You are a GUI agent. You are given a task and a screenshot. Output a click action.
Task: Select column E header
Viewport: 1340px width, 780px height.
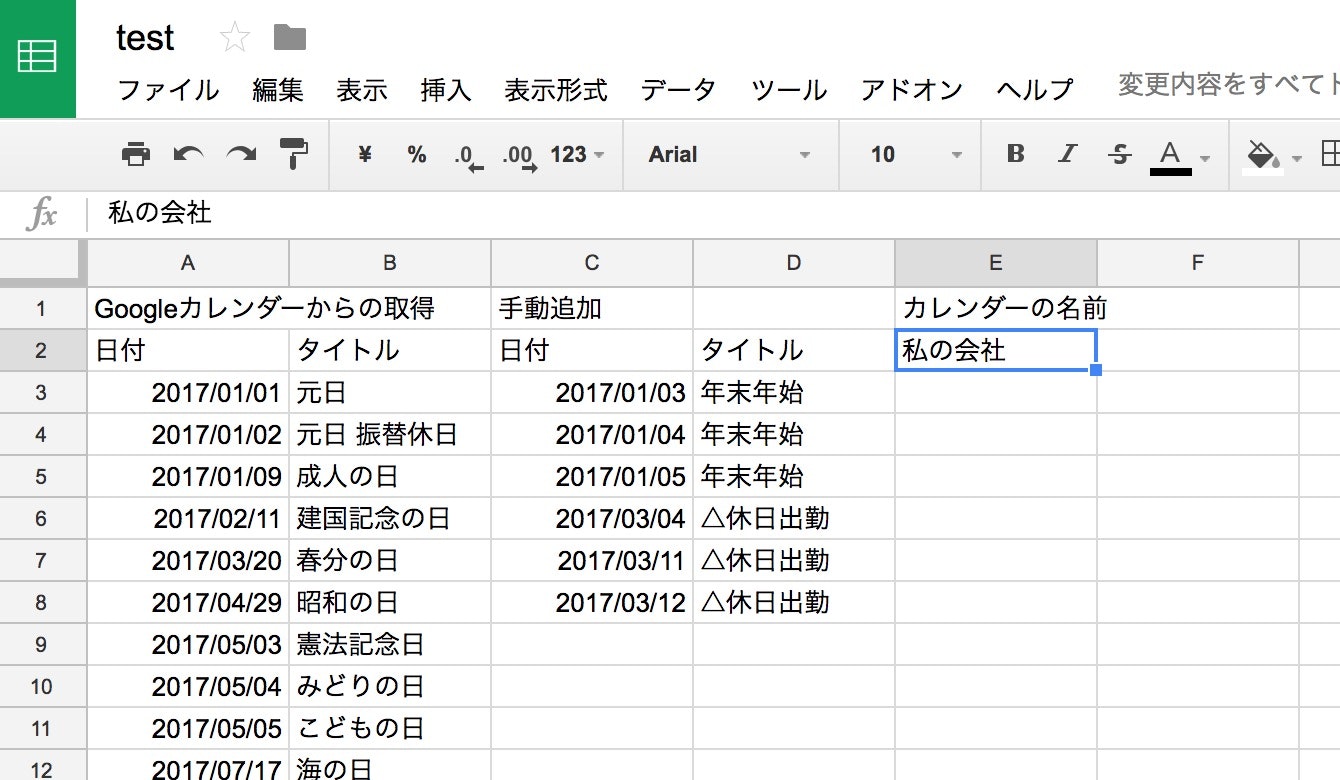click(996, 263)
